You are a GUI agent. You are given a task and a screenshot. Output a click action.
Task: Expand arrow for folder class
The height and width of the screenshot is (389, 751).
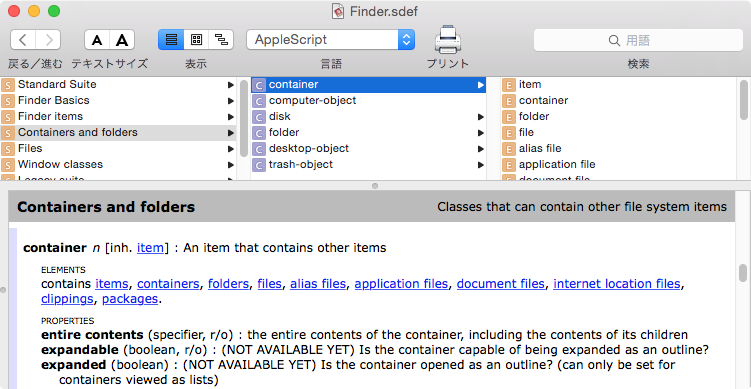(x=480, y=133)
